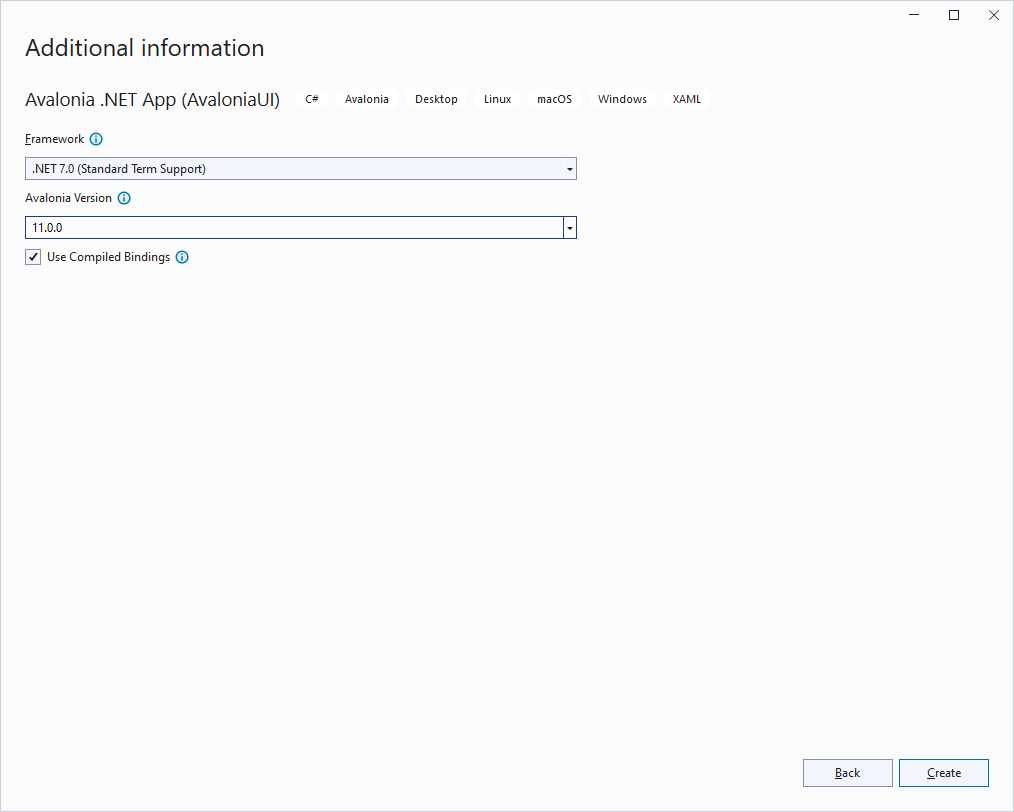Maximize the dialog window
This screenshot has width=1014, height=812.
coord(953,15)
